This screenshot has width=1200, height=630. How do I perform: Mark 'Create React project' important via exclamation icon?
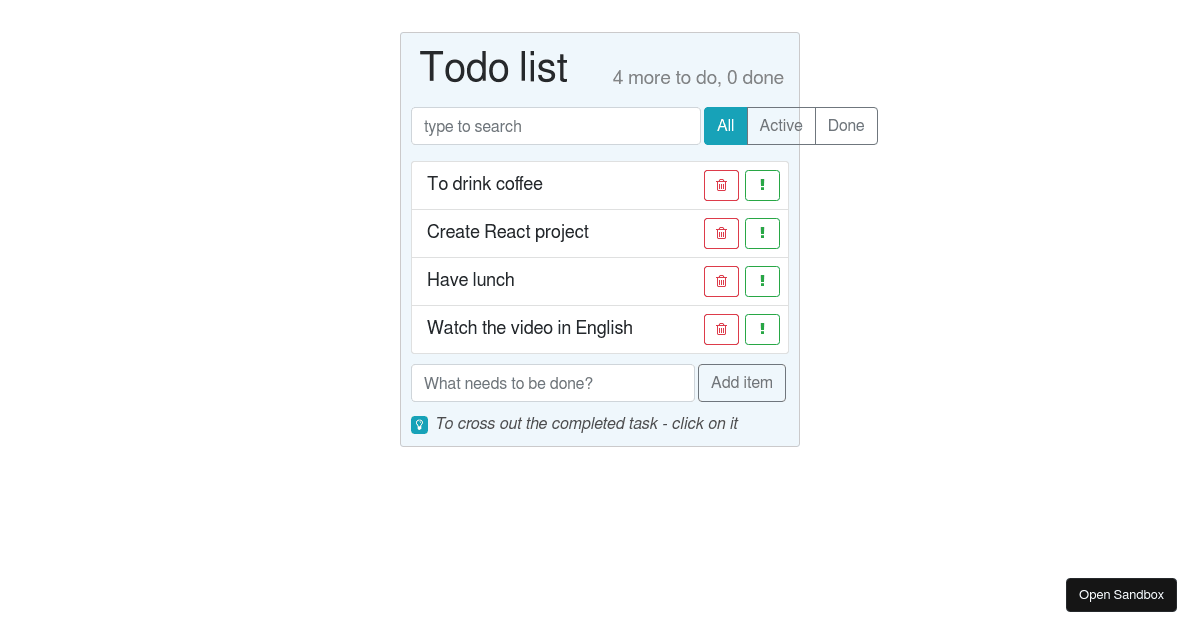click(762, 233)
